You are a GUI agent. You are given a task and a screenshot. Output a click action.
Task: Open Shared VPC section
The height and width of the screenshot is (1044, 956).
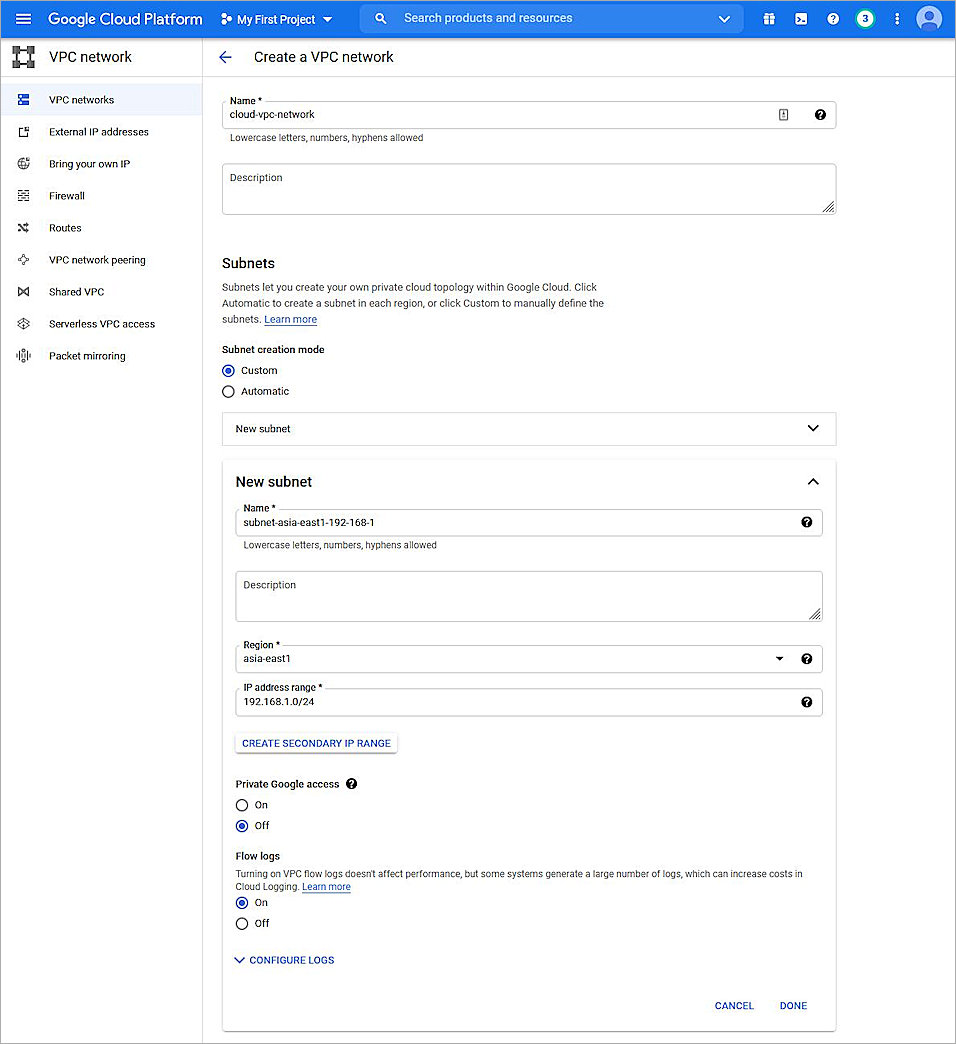pyautogui.click(x=79, y=291)
